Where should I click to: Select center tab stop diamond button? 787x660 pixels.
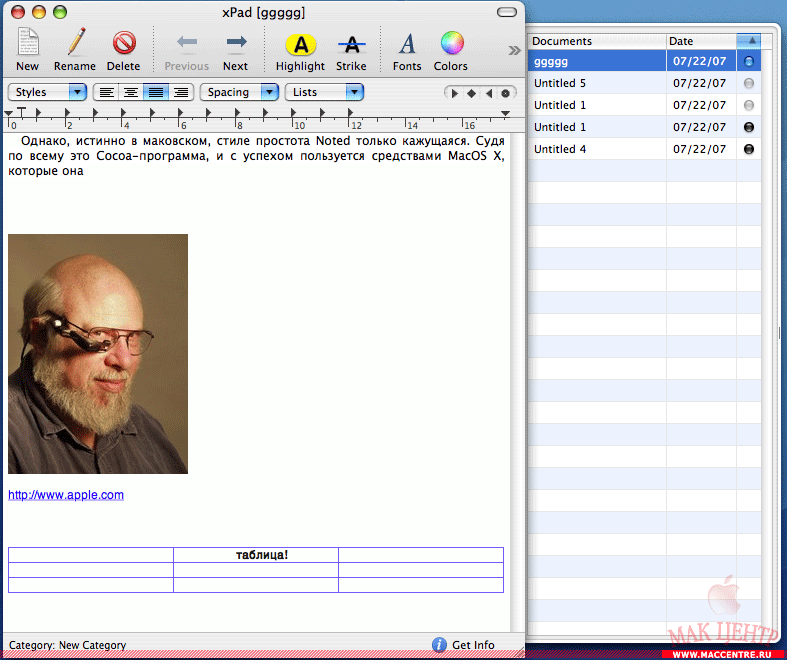click(471, 93)
